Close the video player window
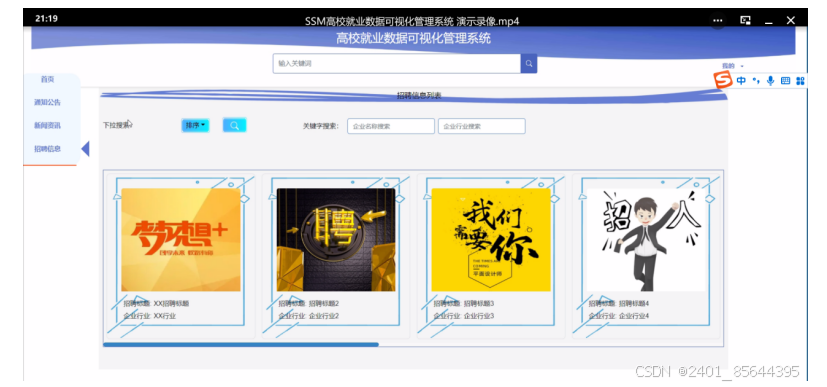The width and height of the screenshot is (827, 387). point(791,21)
